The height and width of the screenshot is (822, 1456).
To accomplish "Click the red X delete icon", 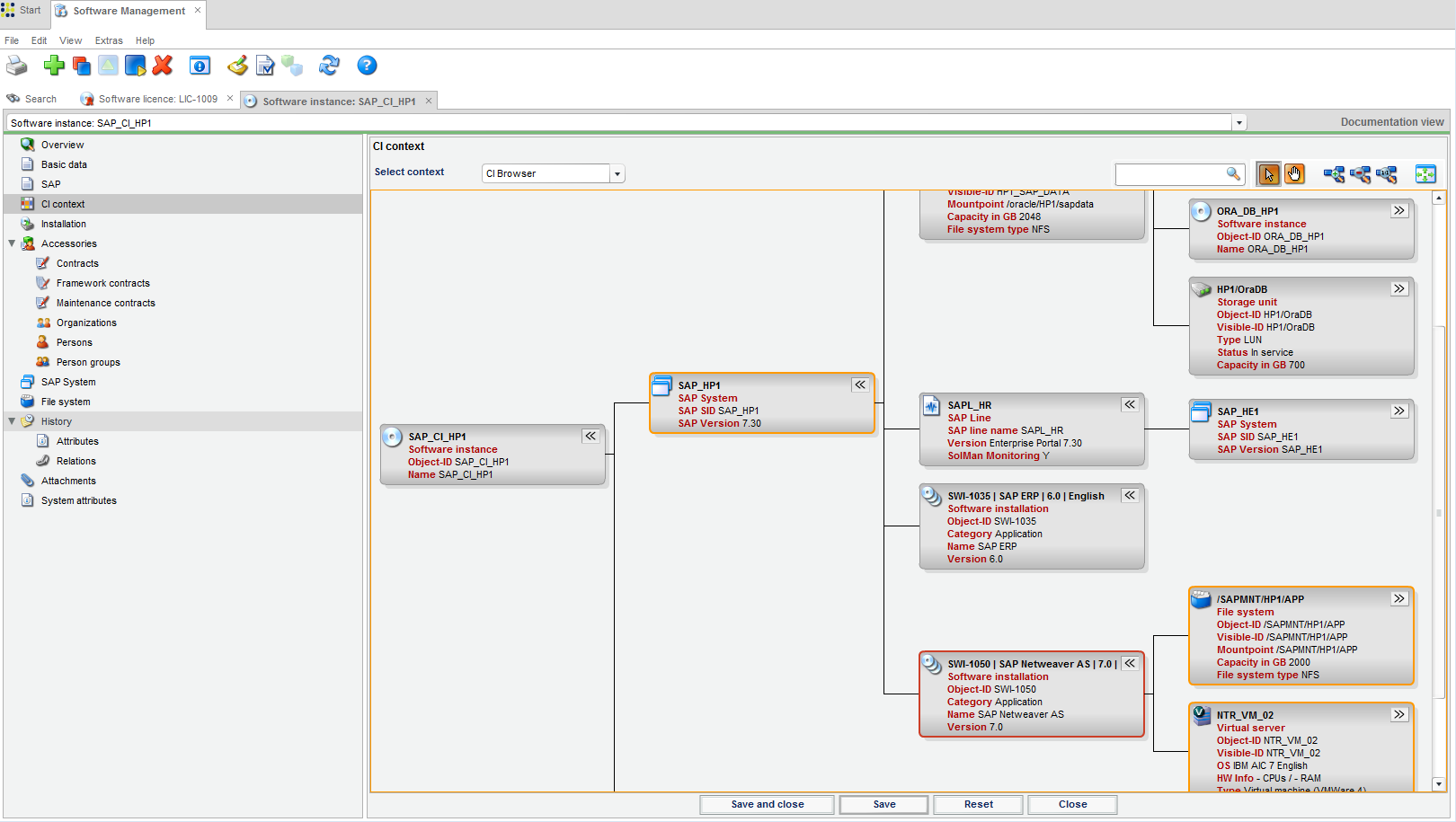I will (x=163, y=66).
